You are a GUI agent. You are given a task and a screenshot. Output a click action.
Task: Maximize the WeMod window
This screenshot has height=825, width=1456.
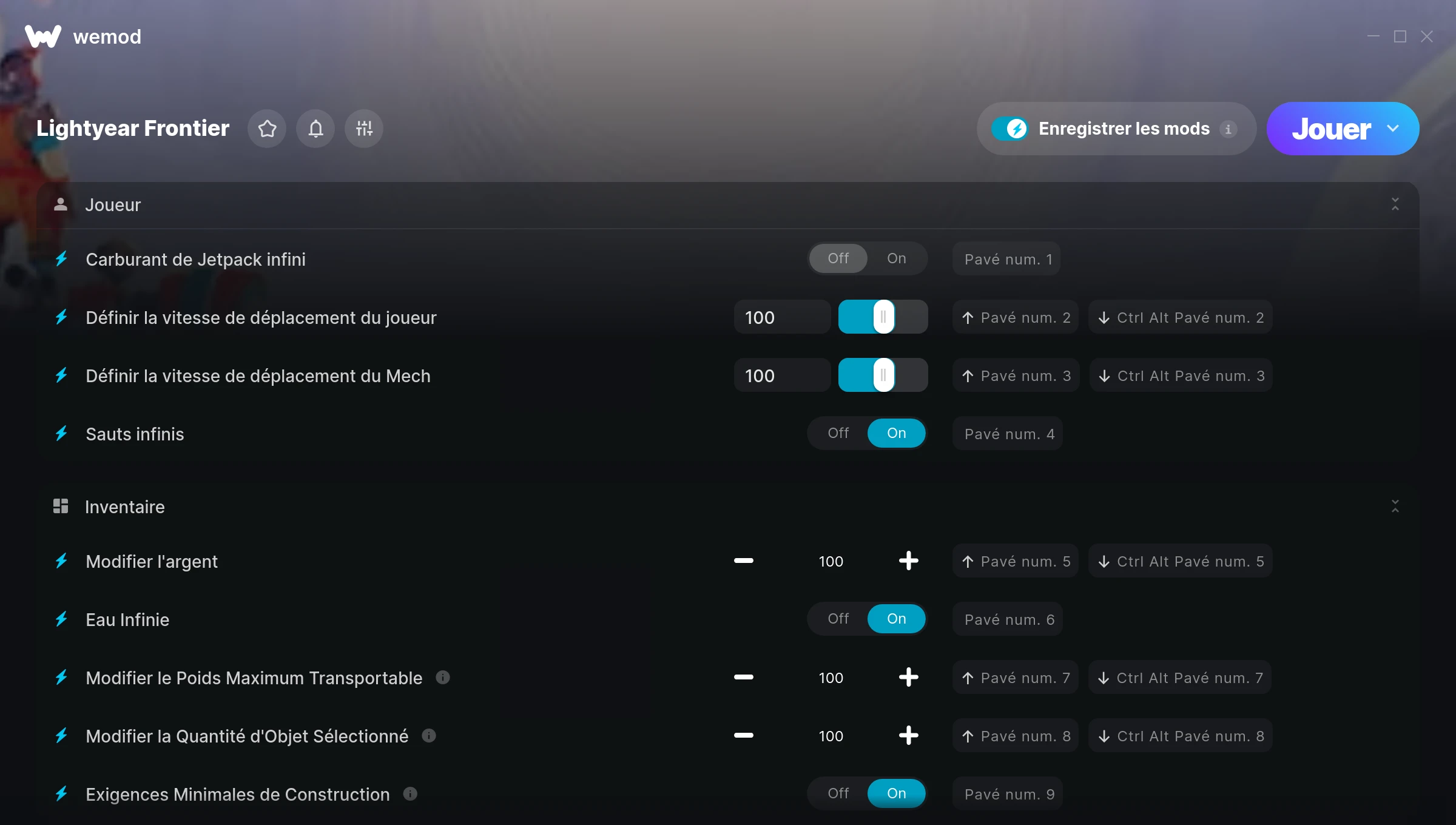(x=1400, y=36)
